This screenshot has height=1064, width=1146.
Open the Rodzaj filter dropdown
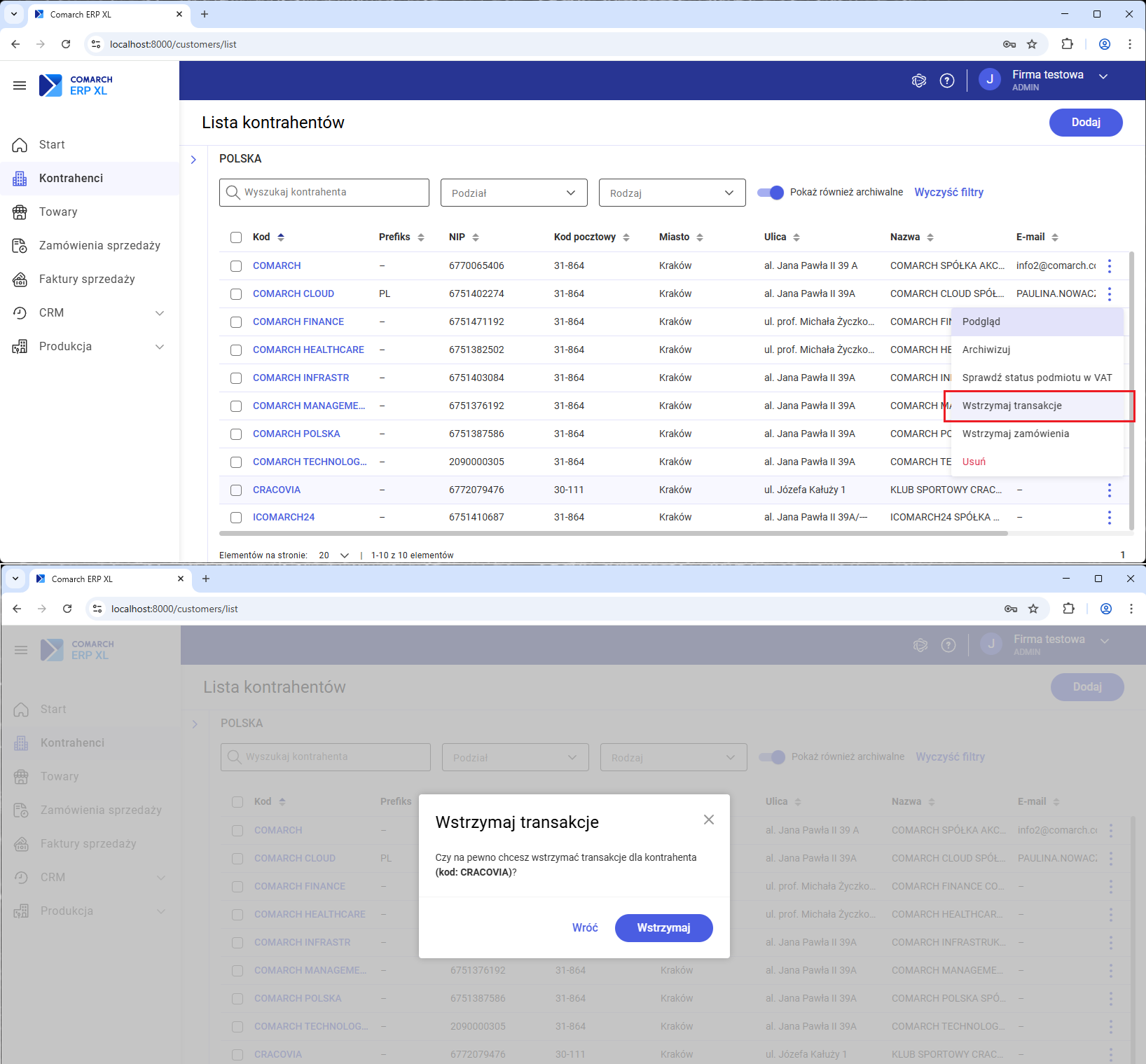point(672,193)
